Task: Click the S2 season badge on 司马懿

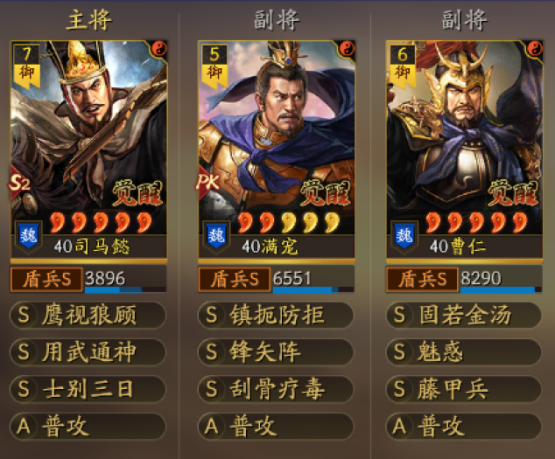Action: pyautogui.click(x=20, y=183)
